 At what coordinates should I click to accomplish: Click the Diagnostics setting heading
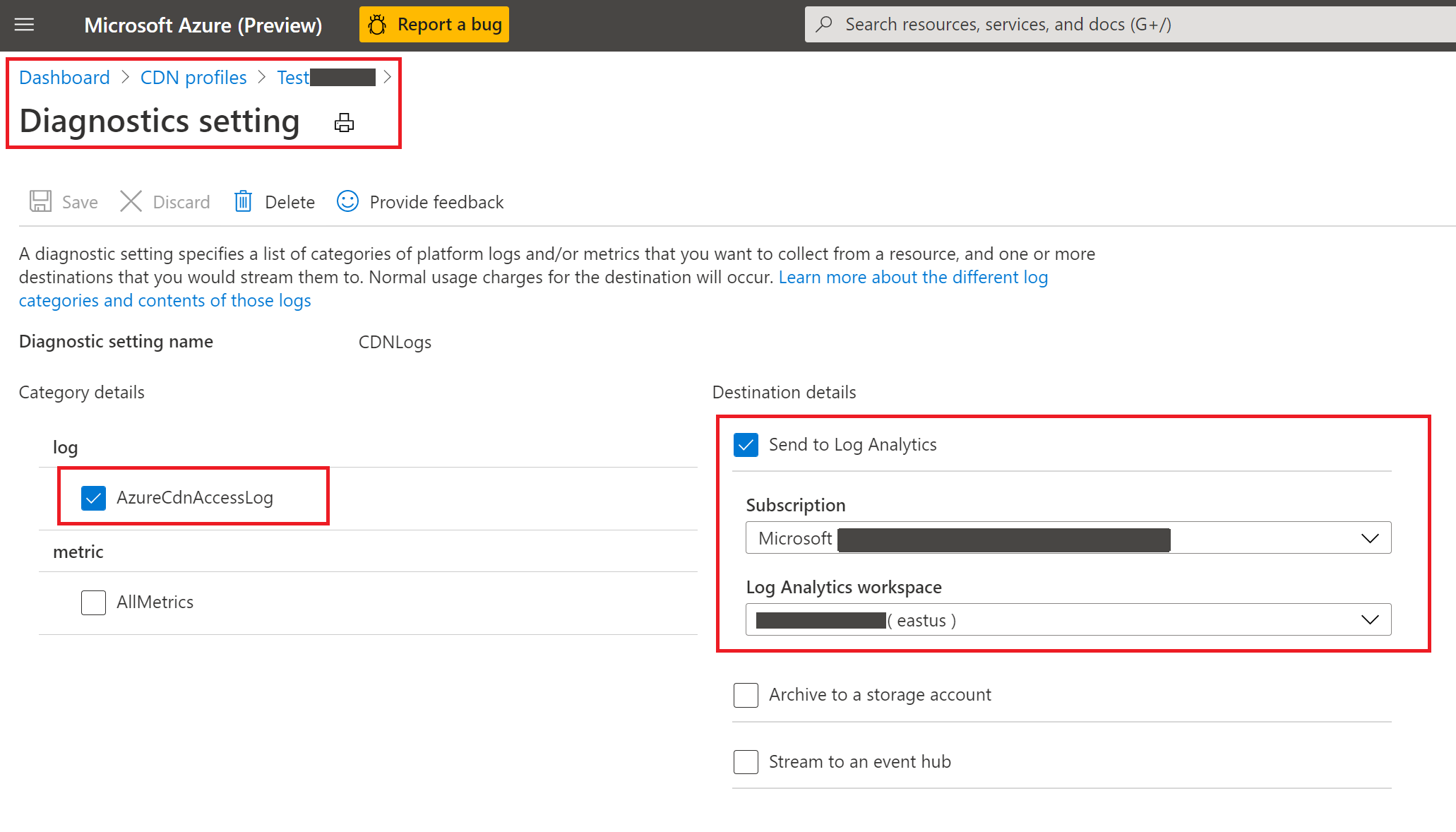point(160,121)
